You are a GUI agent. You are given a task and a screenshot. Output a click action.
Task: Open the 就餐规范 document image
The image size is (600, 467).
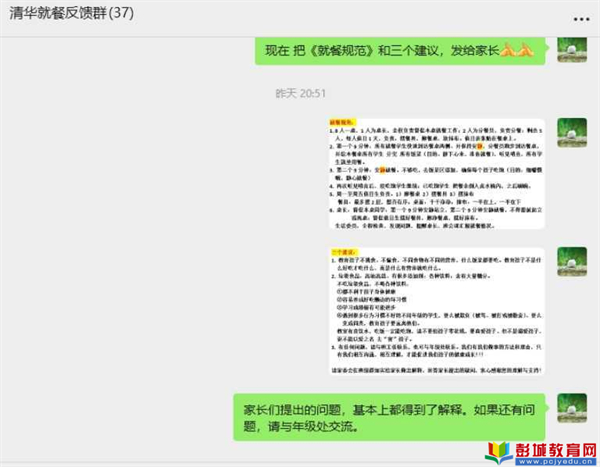[x=437, y=174]
